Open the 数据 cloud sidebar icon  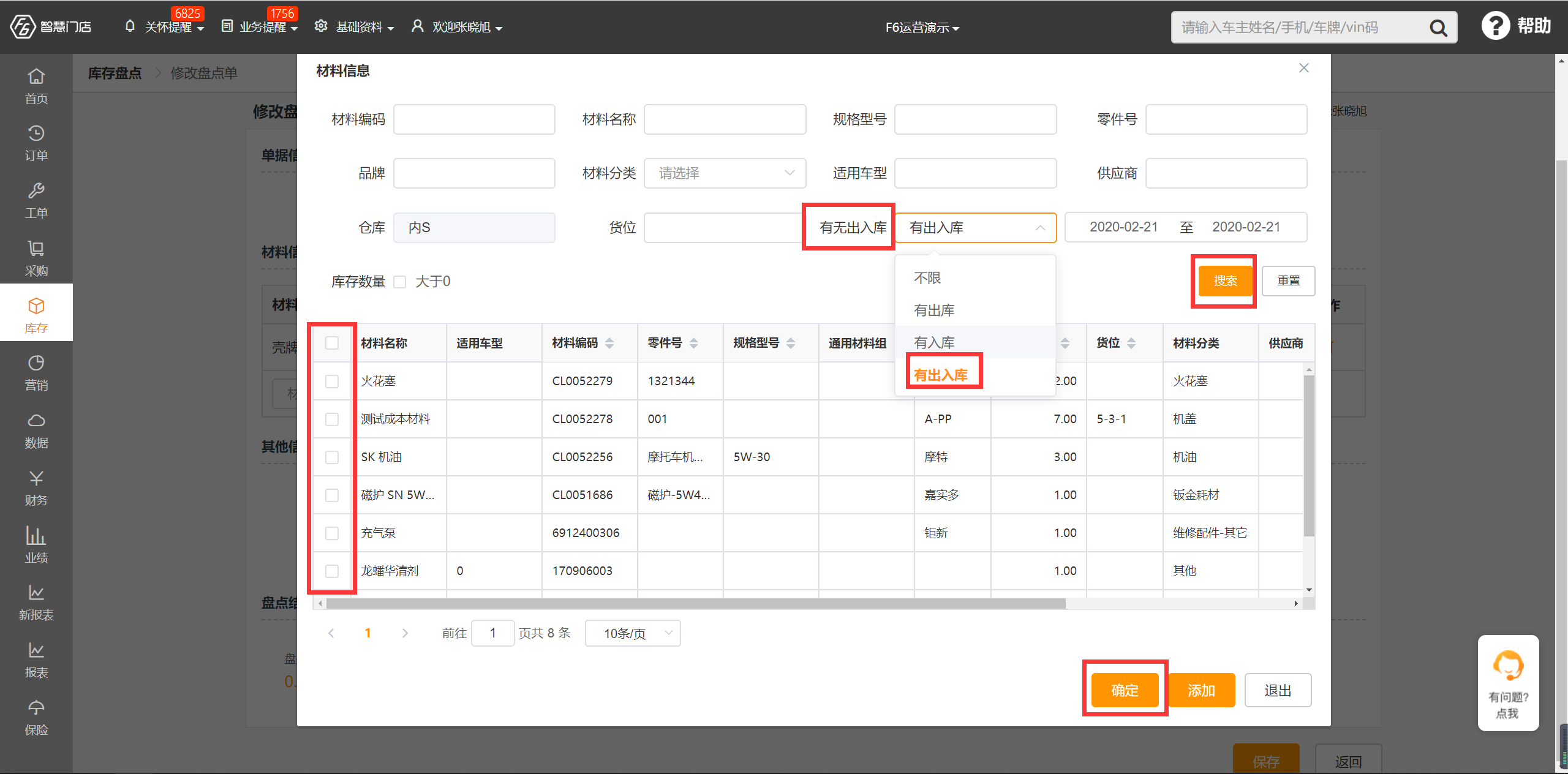coord(36,430)
